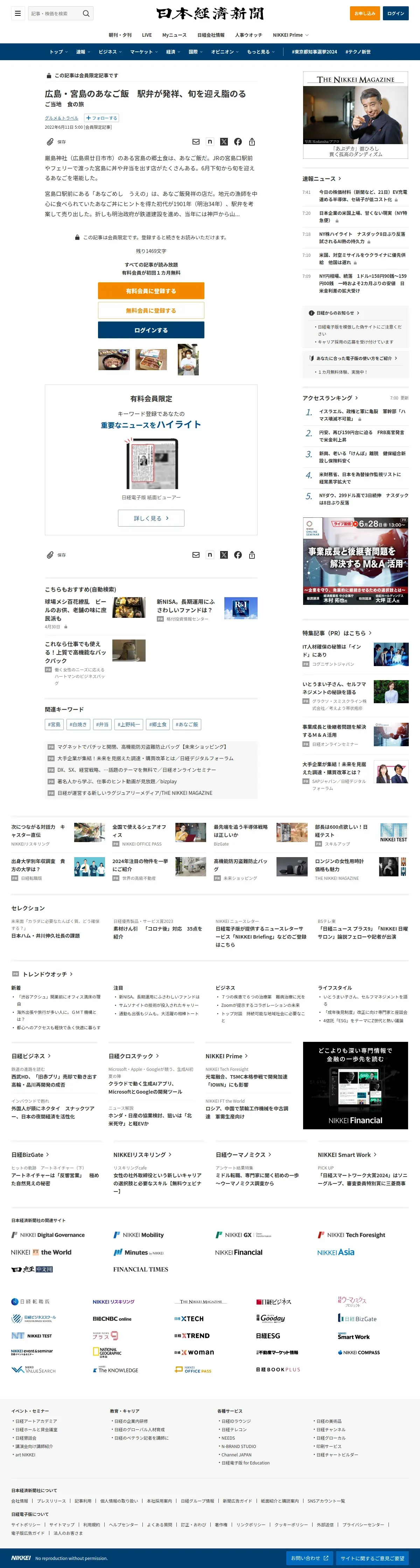Click the bottom 保存 clip icon
This screenshot has height=1568, width=420.
click(x=50, y=555)
